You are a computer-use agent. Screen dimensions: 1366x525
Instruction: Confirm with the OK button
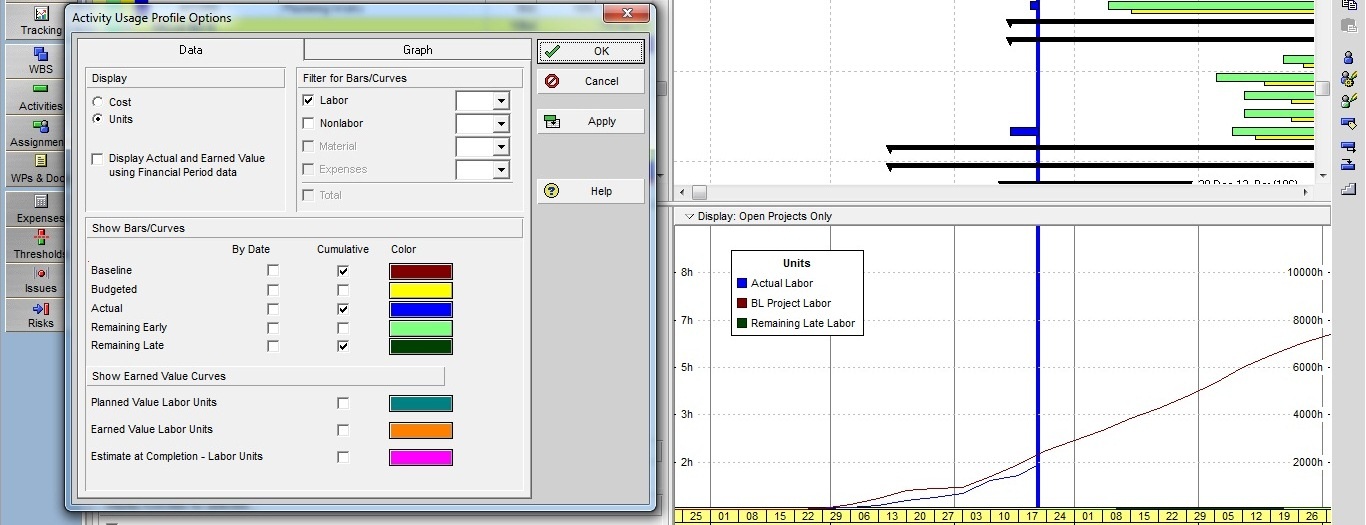point(590,51)
